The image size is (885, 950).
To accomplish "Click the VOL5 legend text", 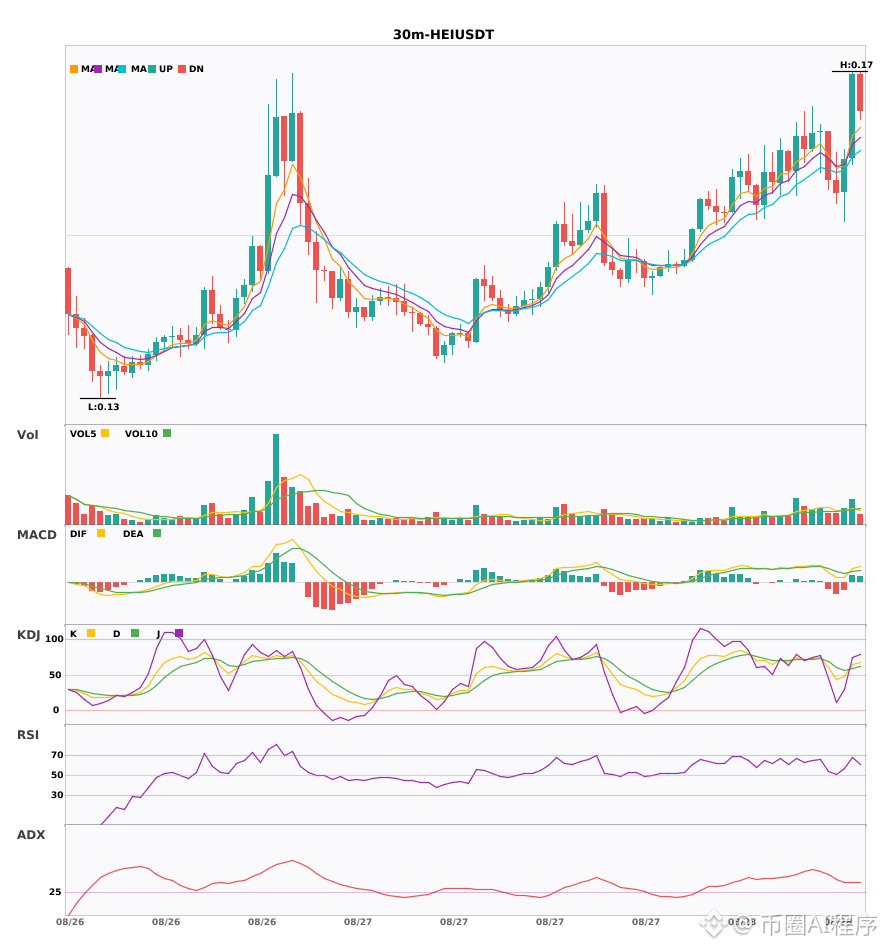I will [83, 434].
